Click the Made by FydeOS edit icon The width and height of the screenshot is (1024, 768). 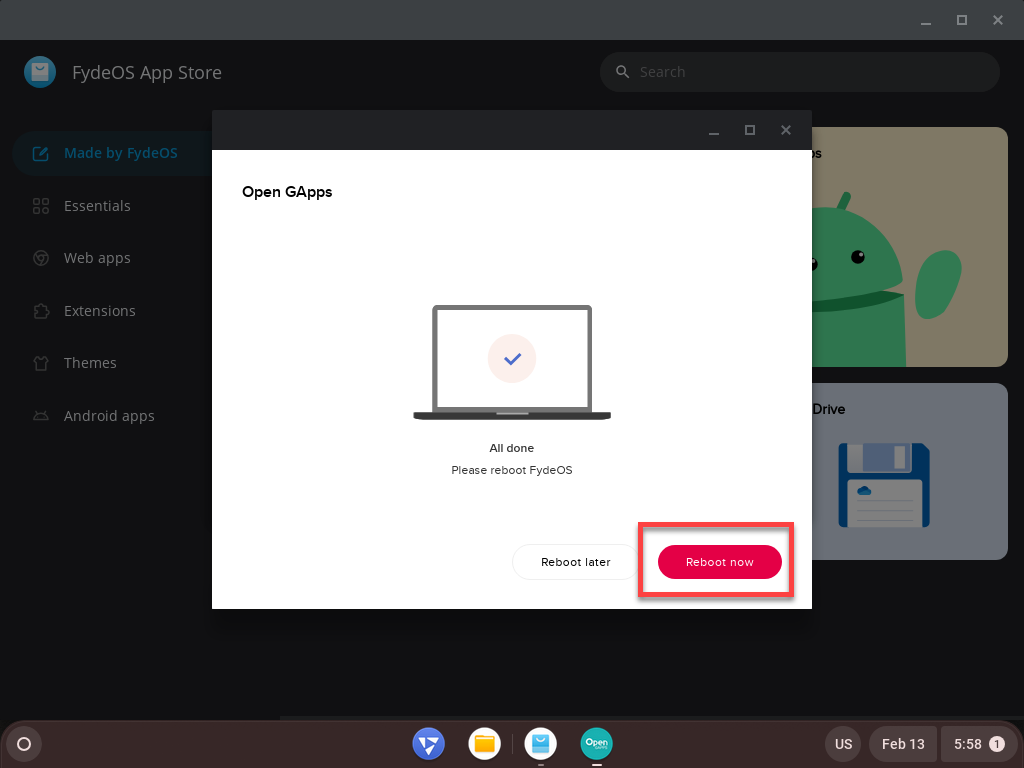coord(40,153)
